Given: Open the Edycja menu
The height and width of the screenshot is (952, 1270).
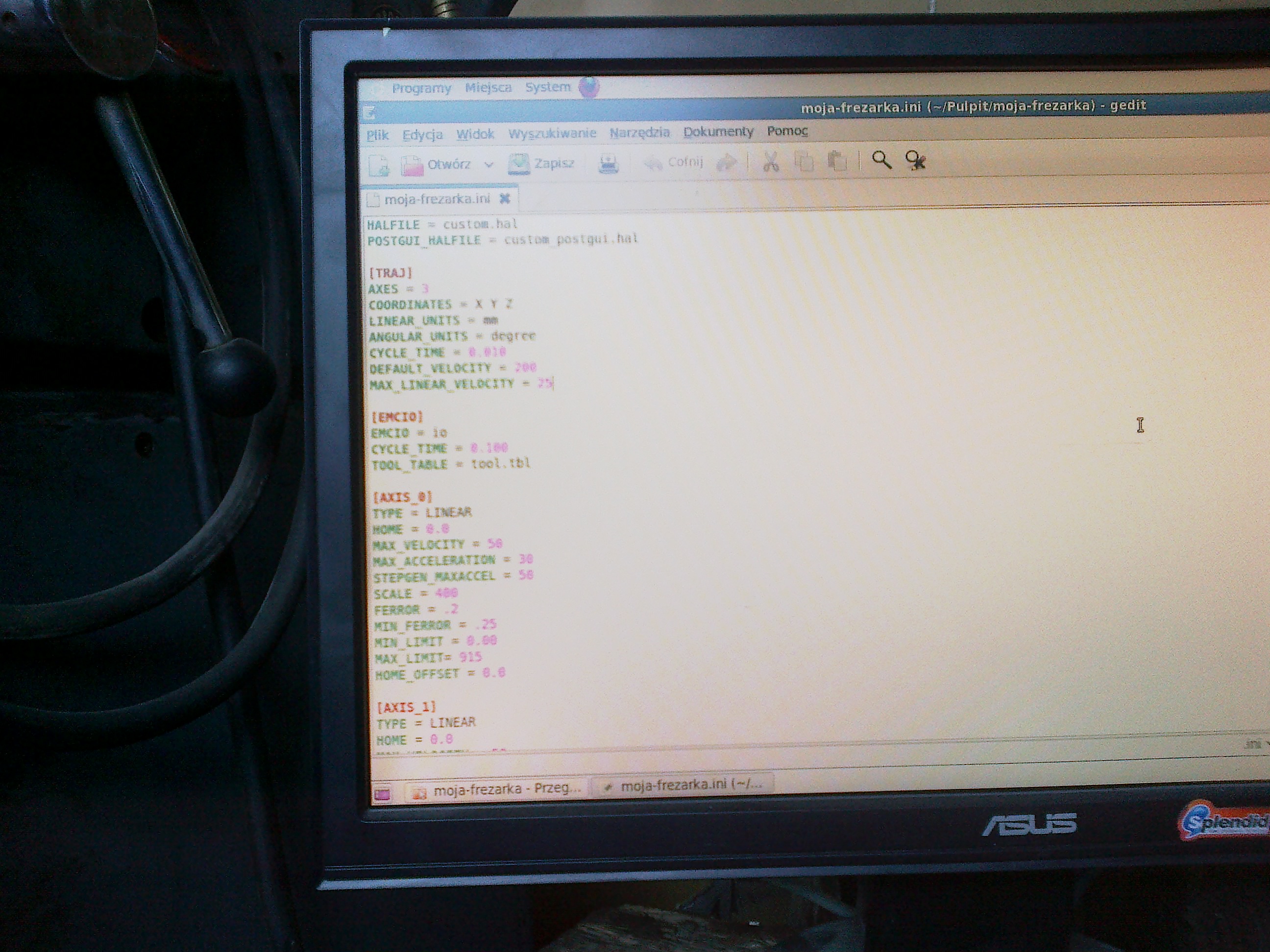Looking at the screenshot, I should [x=422, y=134].
